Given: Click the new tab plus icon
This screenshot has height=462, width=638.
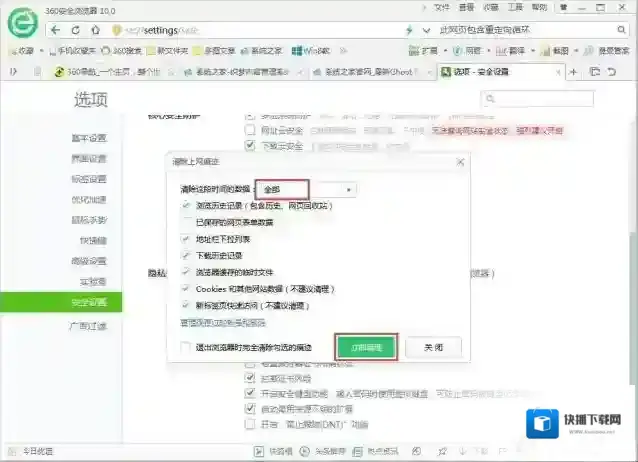Looking at the screenshot, I should pos(574,72).
